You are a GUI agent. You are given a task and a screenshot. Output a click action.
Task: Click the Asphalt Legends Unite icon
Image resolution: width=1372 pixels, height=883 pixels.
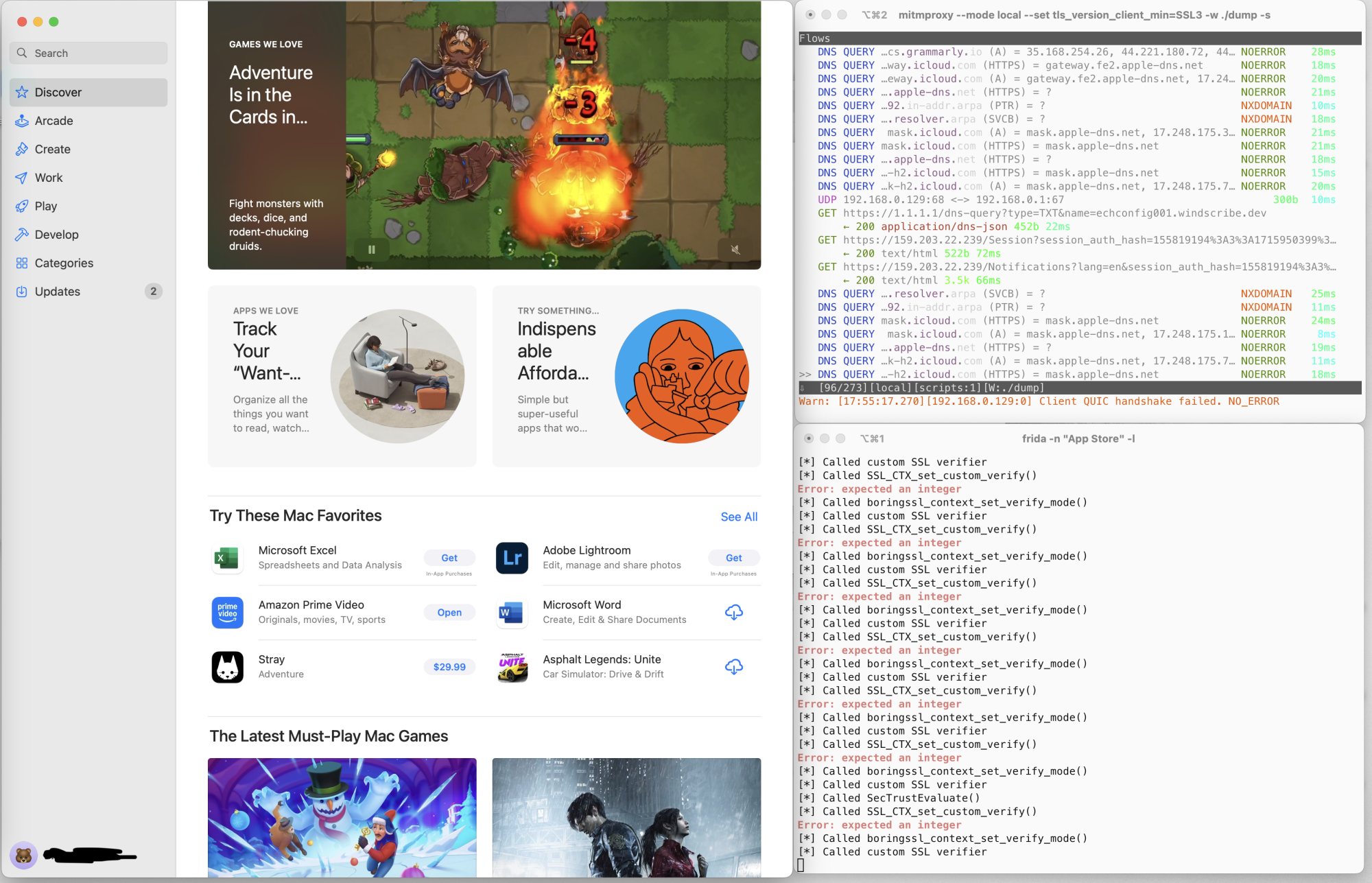click(x=512, y=667)
